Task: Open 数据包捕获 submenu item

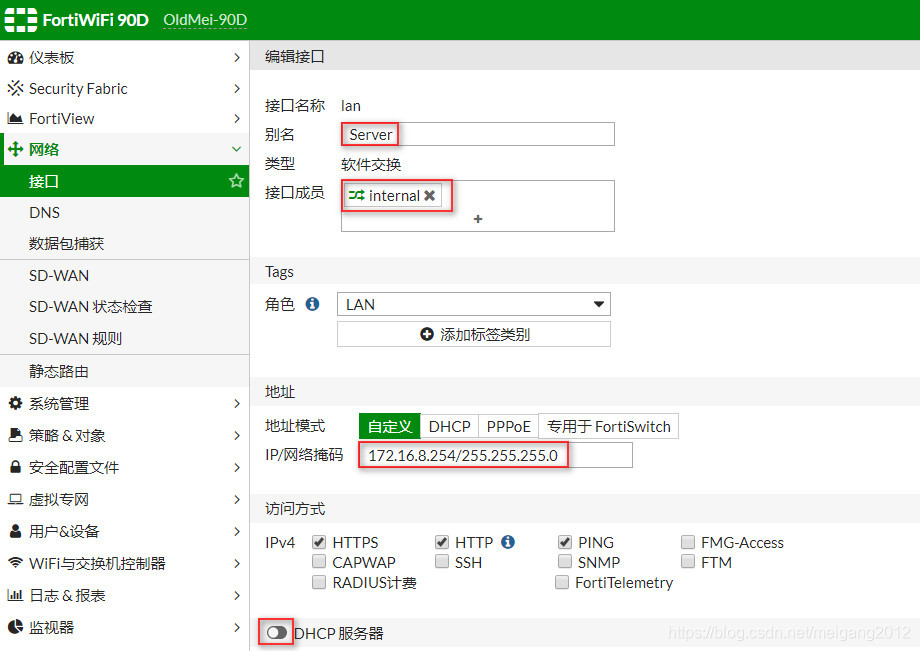Action: pyautogui.click(x=124, y=243)
